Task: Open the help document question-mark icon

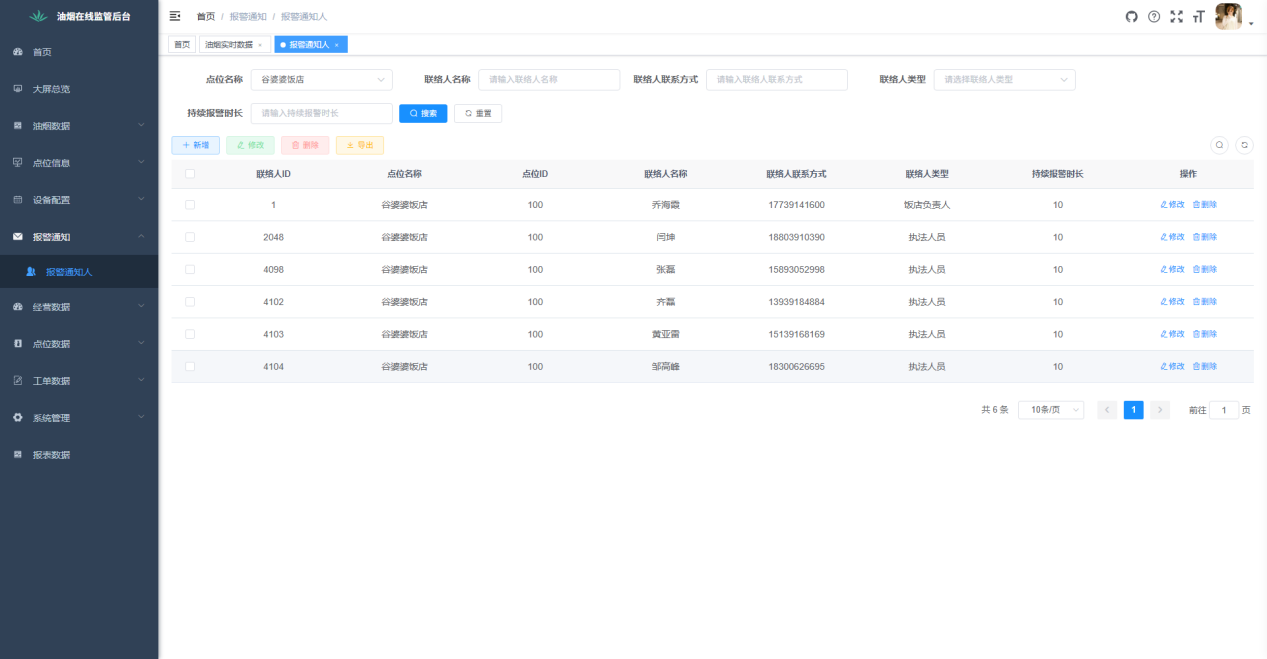Action: [1154, 16]
